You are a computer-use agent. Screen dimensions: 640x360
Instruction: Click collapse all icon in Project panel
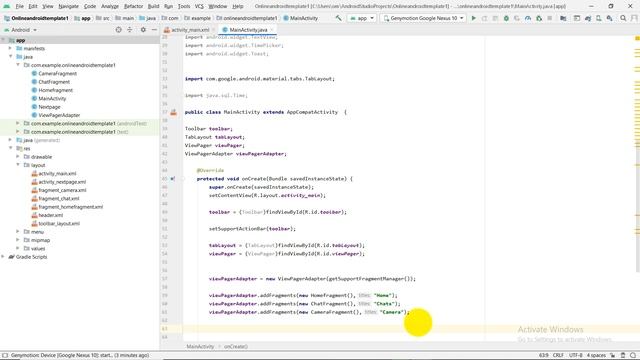(x=130, y=30)
